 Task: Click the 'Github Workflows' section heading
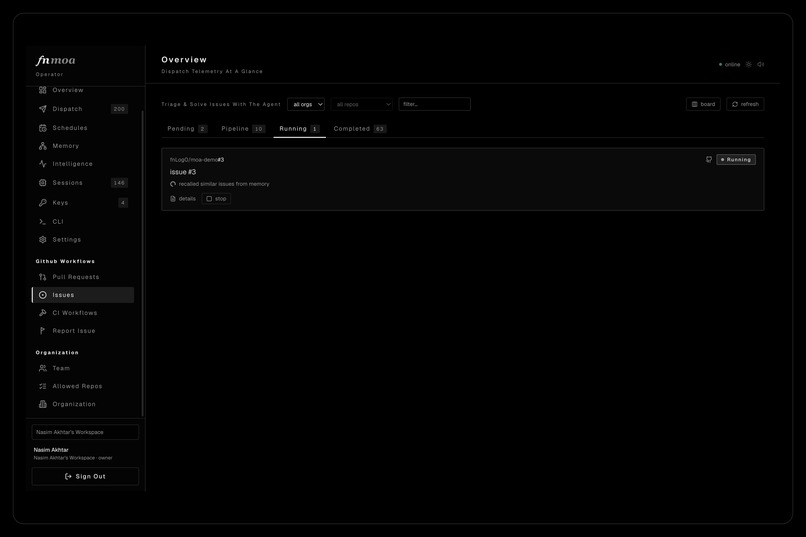click(x=65, y=262)
